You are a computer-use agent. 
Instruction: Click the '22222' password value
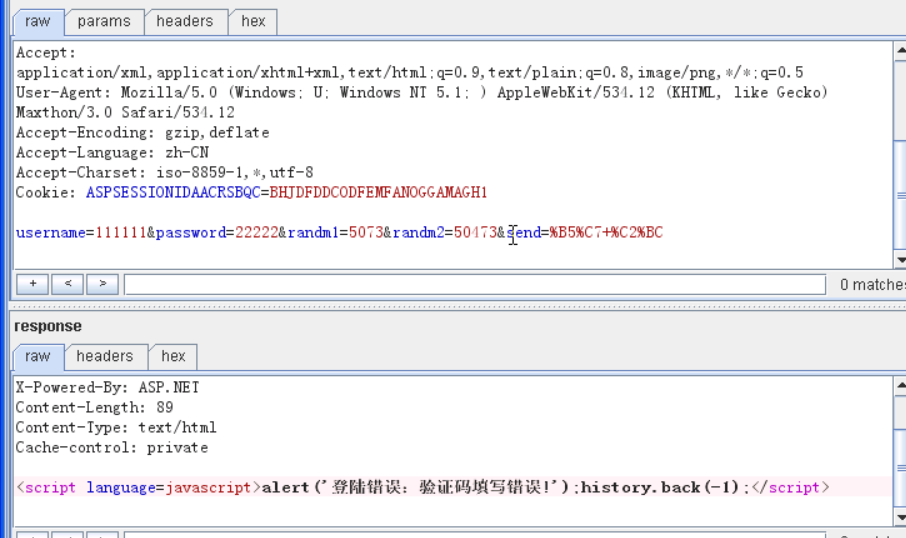coord(257,233)
